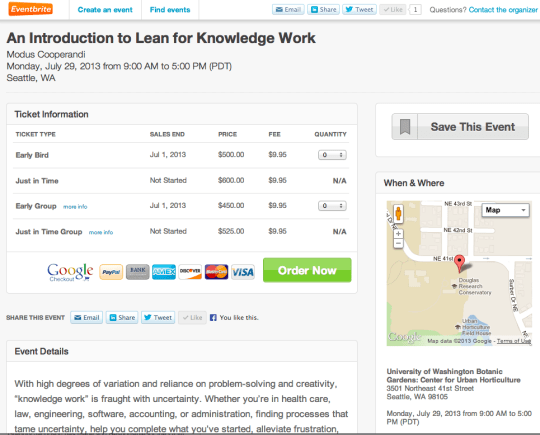Image resolution: width=540 pixels, height=435 pixels.
Task: Open the Map type dropdown
Action: coord(505,210)
